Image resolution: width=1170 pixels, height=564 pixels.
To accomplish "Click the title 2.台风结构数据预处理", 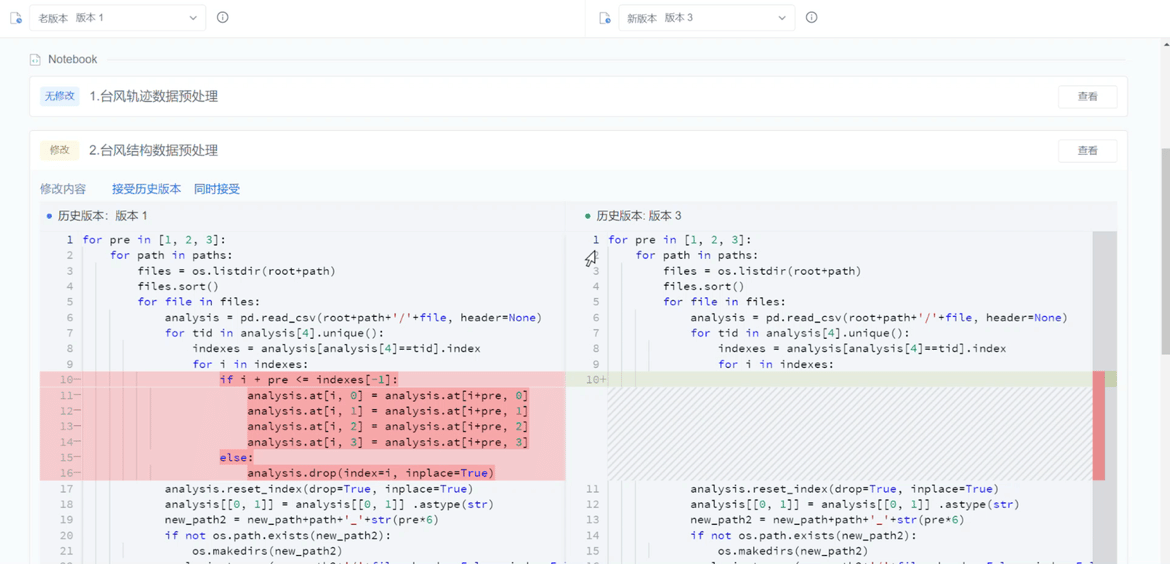I will pos(154,151).
